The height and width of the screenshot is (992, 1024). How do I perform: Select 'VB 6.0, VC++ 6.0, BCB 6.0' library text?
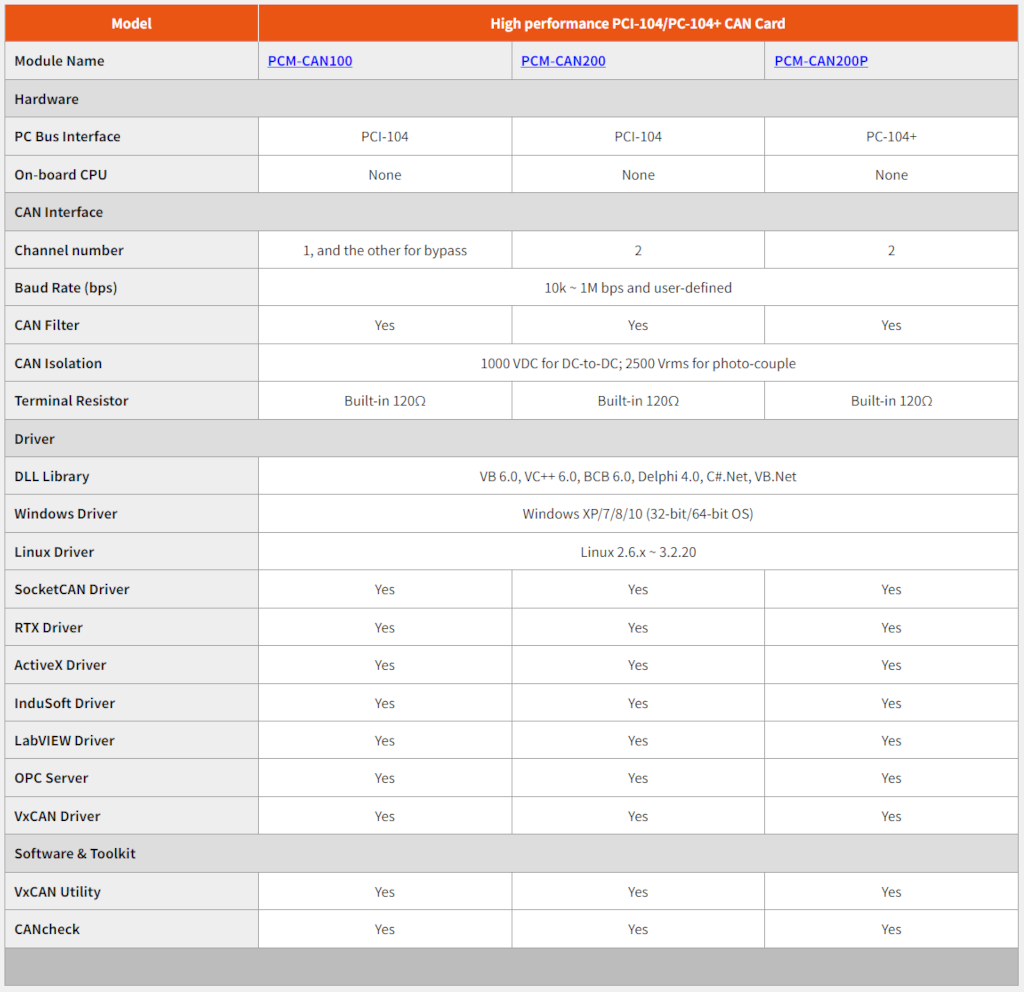click(556, 477)
